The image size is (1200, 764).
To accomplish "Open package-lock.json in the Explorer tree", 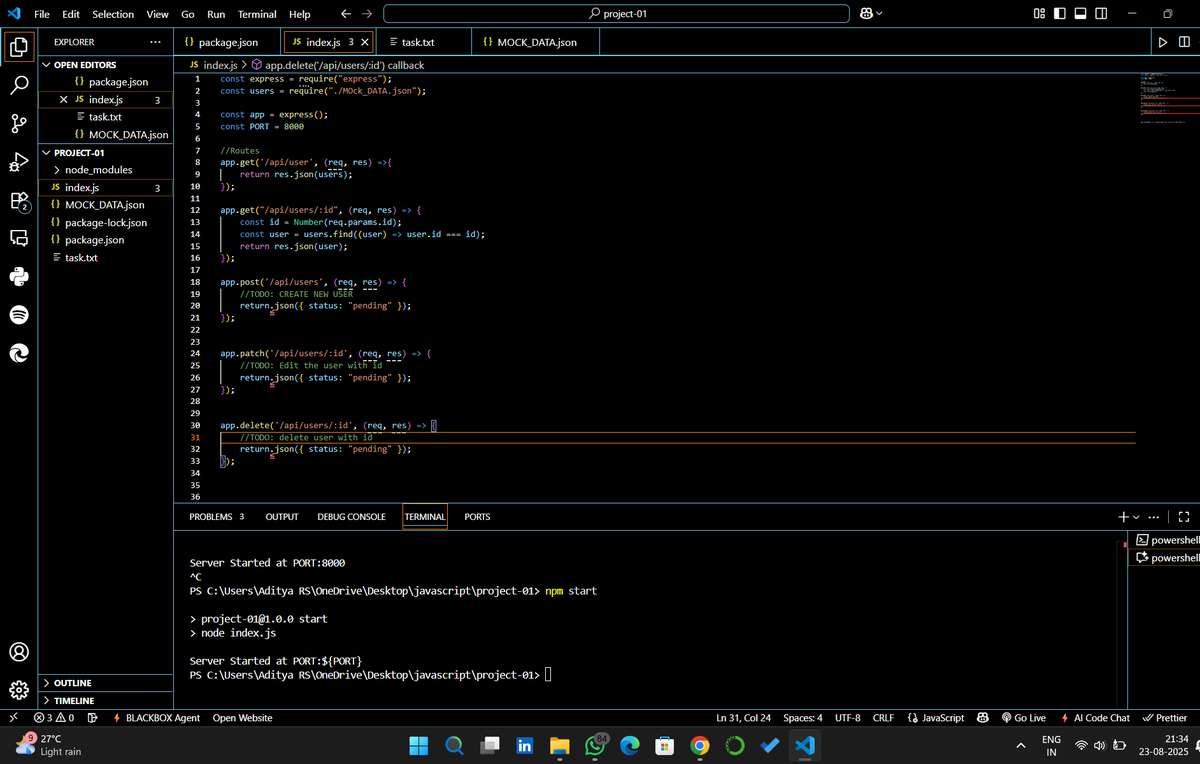I will 106,223.
